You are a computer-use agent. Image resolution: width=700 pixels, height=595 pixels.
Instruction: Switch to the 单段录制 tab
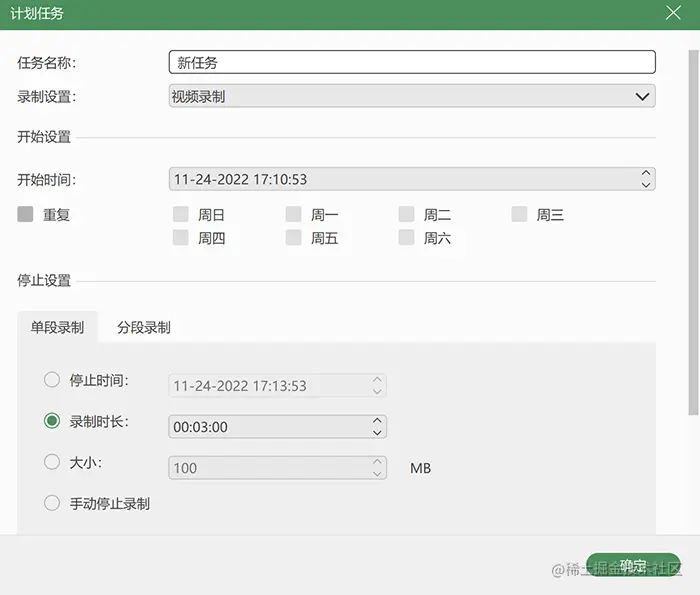tap(57, 327)
